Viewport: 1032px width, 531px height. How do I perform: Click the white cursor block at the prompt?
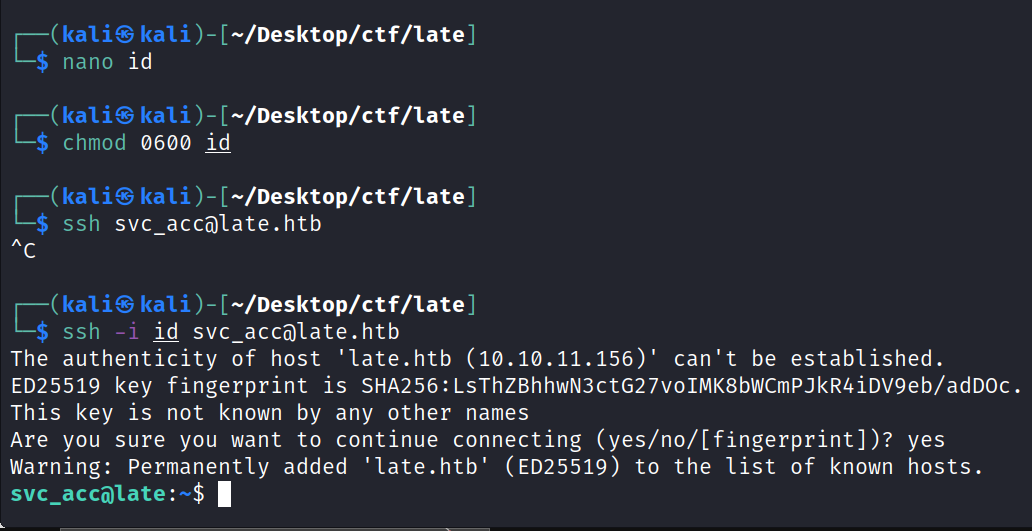(x=224, y=493)
